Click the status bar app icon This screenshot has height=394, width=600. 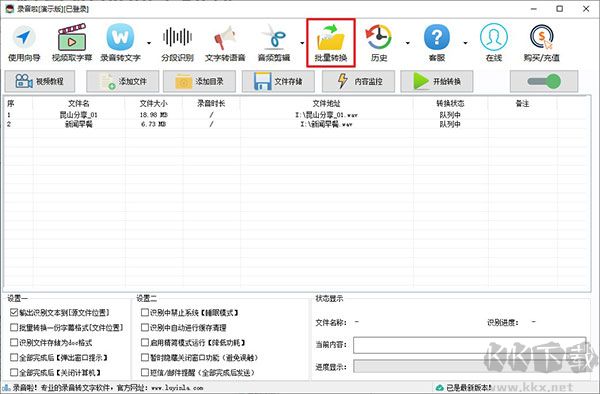point(6,388)
